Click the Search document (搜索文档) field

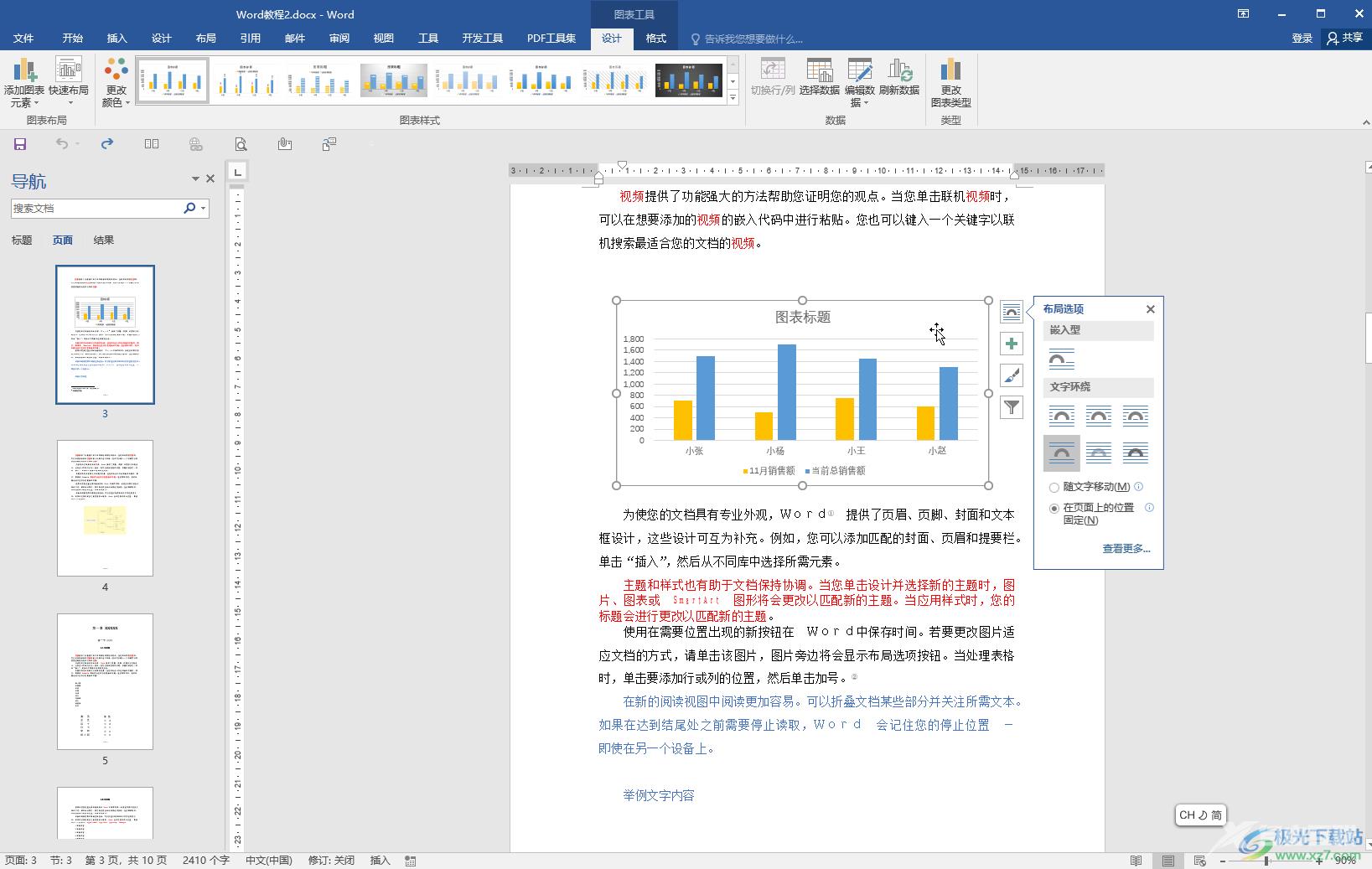pyautogui.click(x=95, y=208)
